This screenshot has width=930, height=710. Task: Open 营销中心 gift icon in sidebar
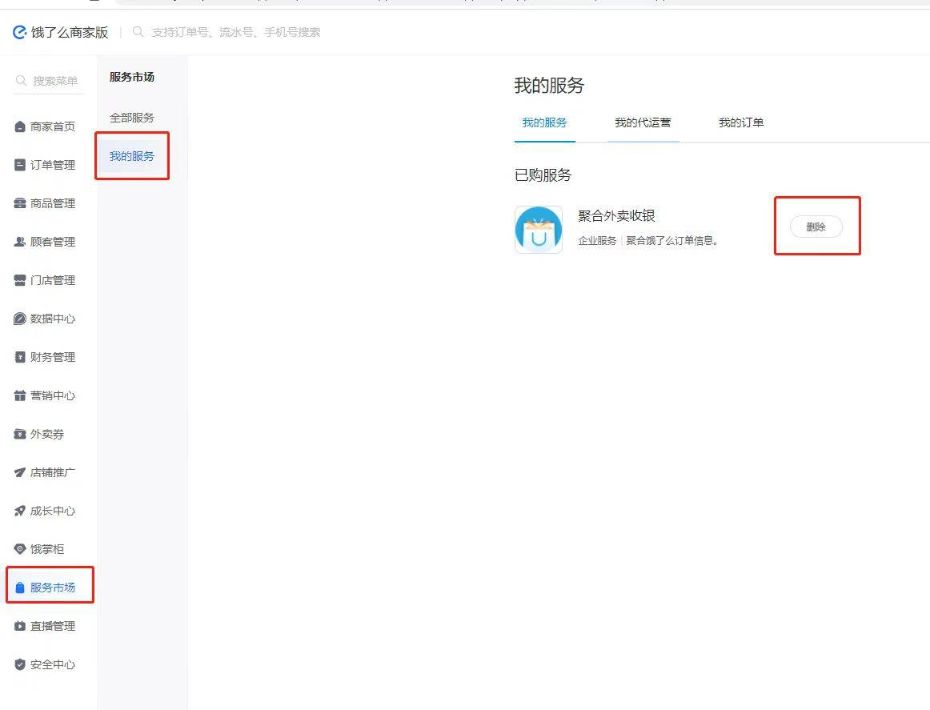[x=20, y=396]
